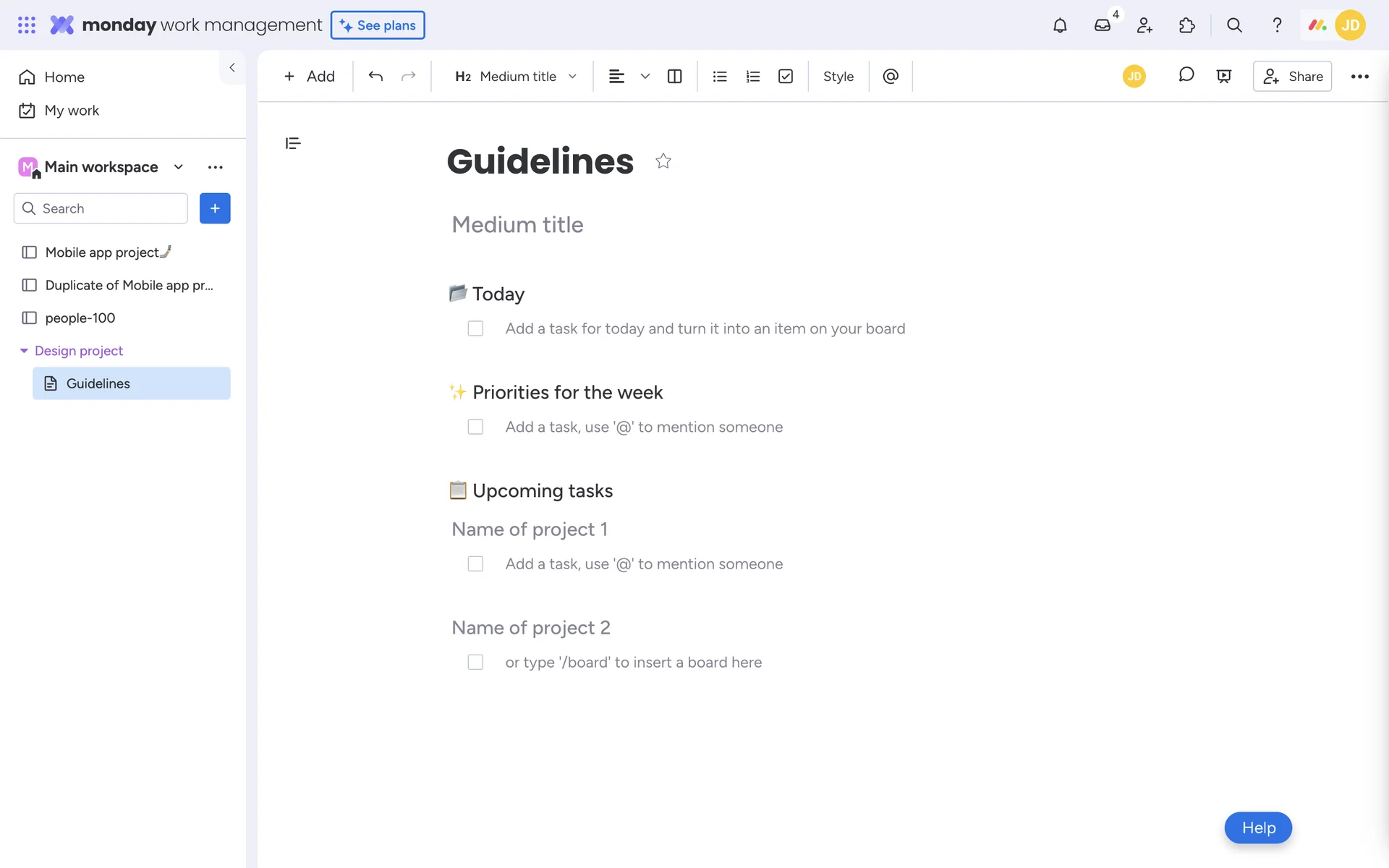Open the Mobile app project board
The height and width of the screenshot is (868, 1389).
(102, 252)
